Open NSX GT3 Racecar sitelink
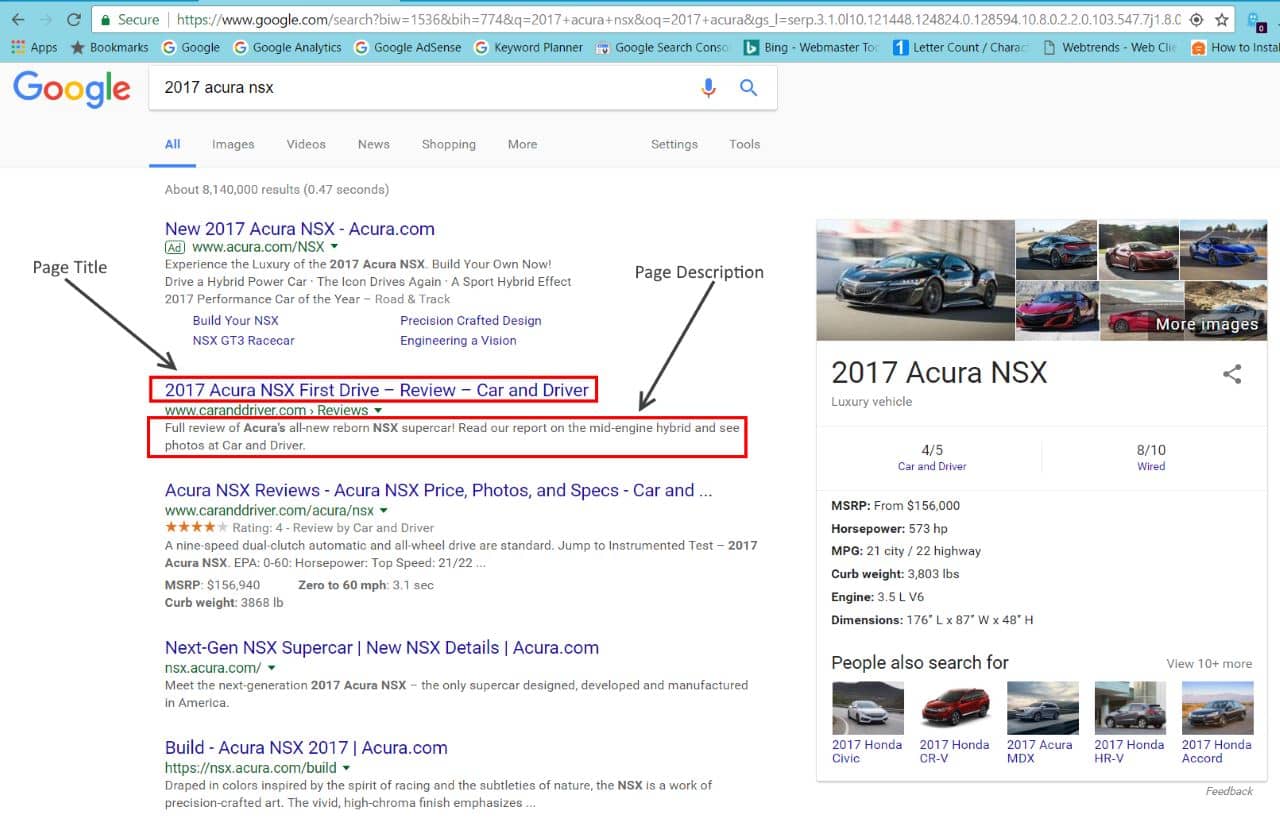The width and height of the screenshot is (1280, 819). 244,340
